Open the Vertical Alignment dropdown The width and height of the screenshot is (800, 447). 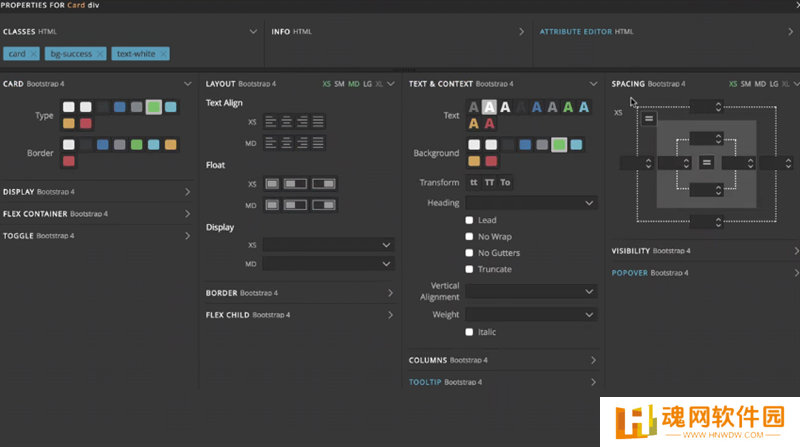coord(531,291)
